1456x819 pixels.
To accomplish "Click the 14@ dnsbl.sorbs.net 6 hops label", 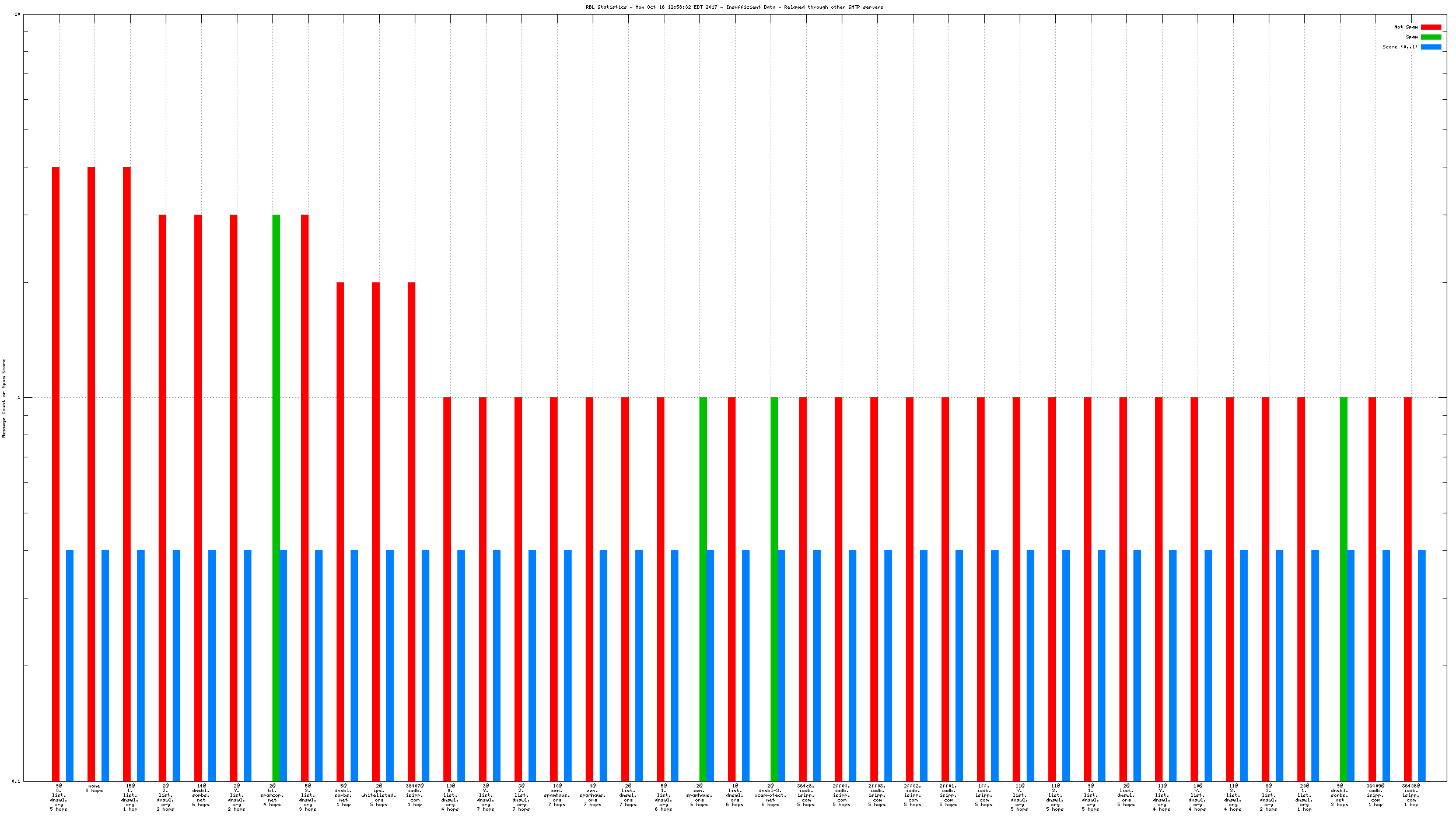I will [201, 795].
